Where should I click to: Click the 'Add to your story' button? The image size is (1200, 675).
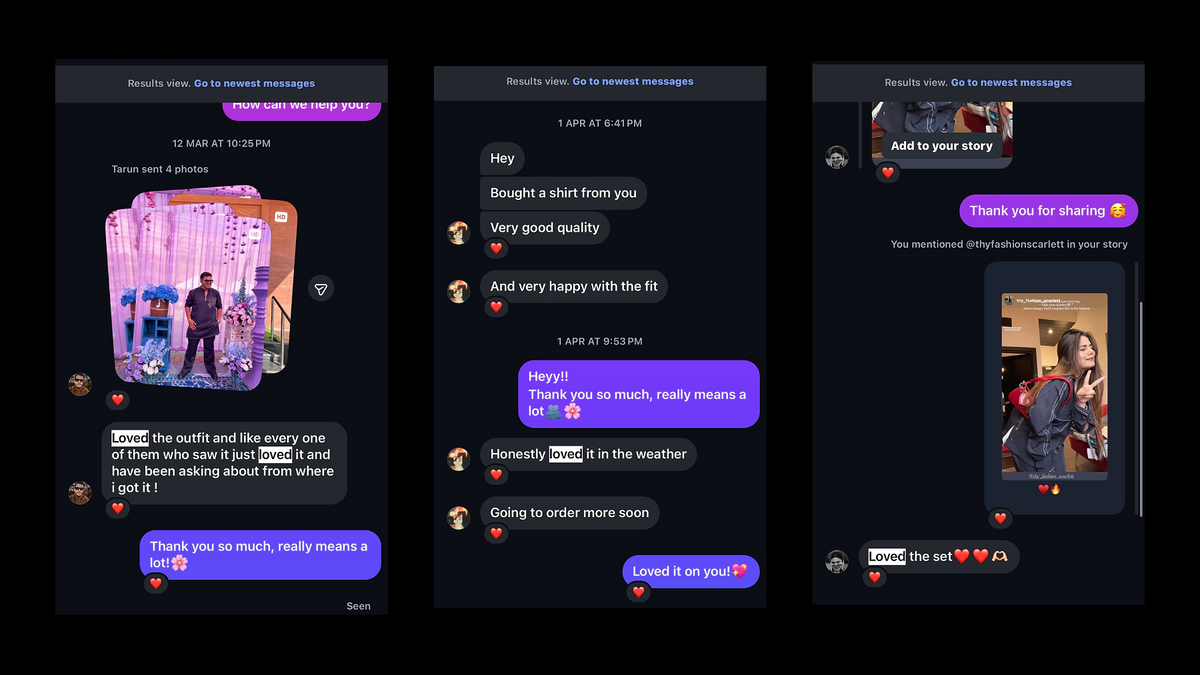pos(942,146)
